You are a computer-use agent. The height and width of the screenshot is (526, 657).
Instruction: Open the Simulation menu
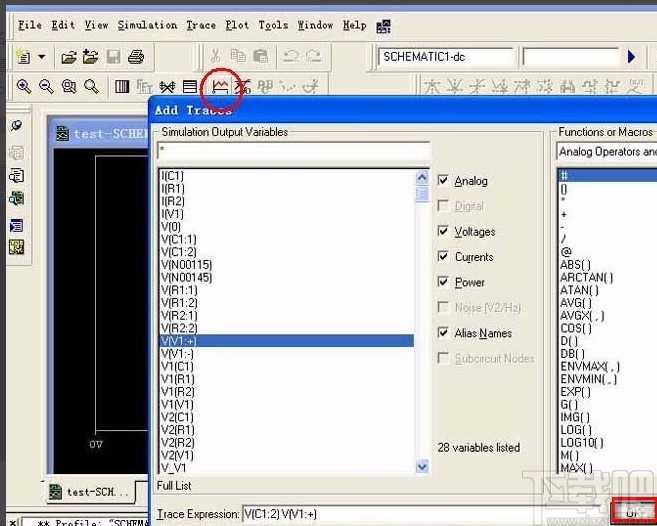click(147, 25)
